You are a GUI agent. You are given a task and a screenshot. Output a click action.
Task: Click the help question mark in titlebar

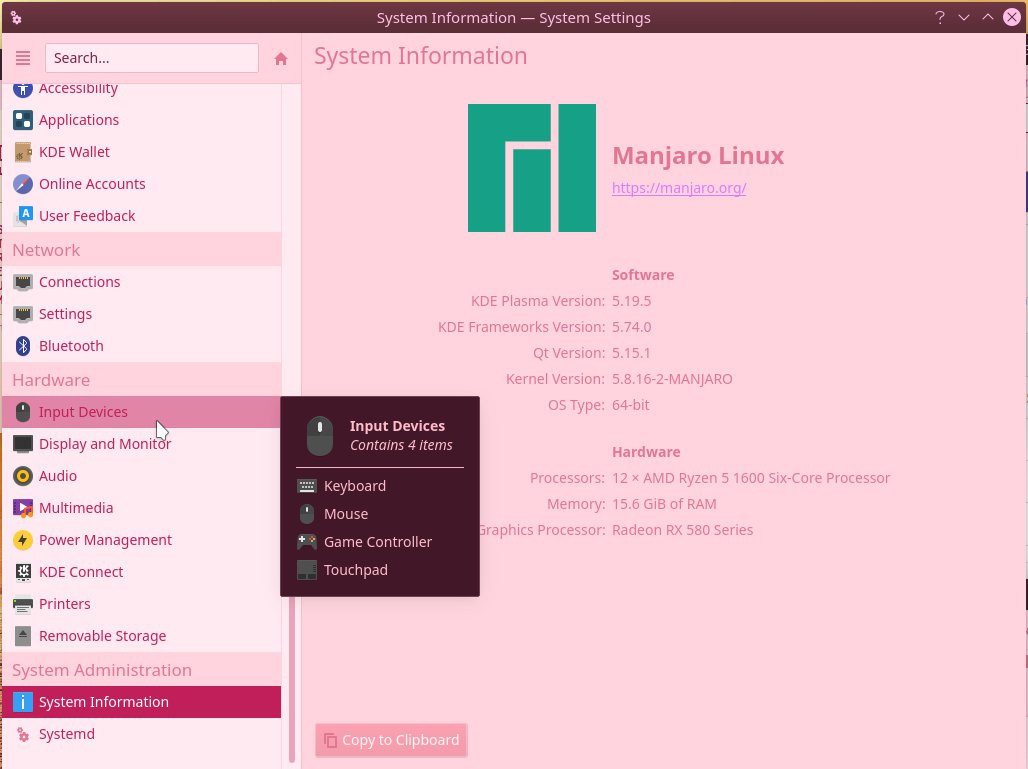click(x=940, y=18)
